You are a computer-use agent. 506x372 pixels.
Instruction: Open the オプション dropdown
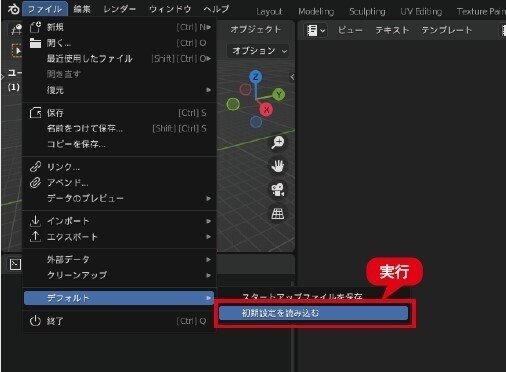point(258,51)
